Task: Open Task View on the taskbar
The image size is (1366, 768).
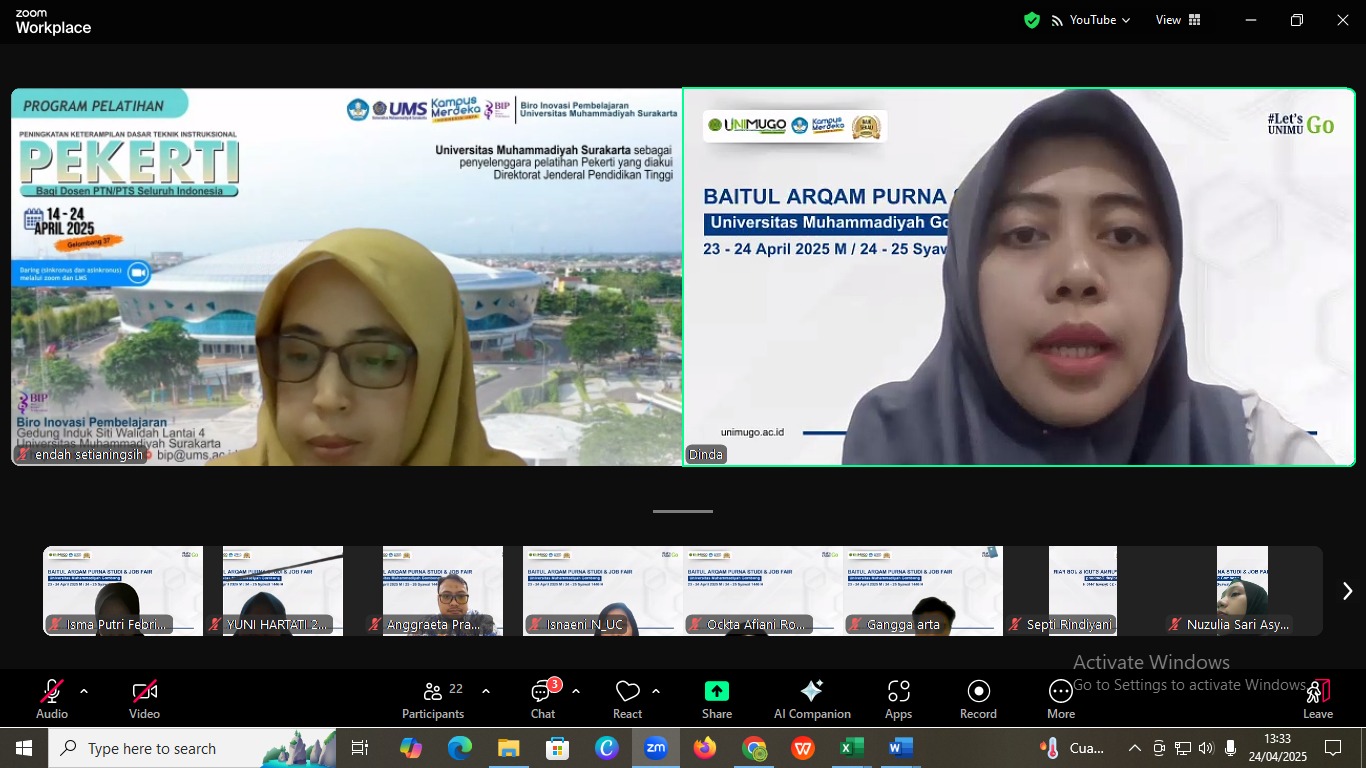Action: click(x=360, y=748)
